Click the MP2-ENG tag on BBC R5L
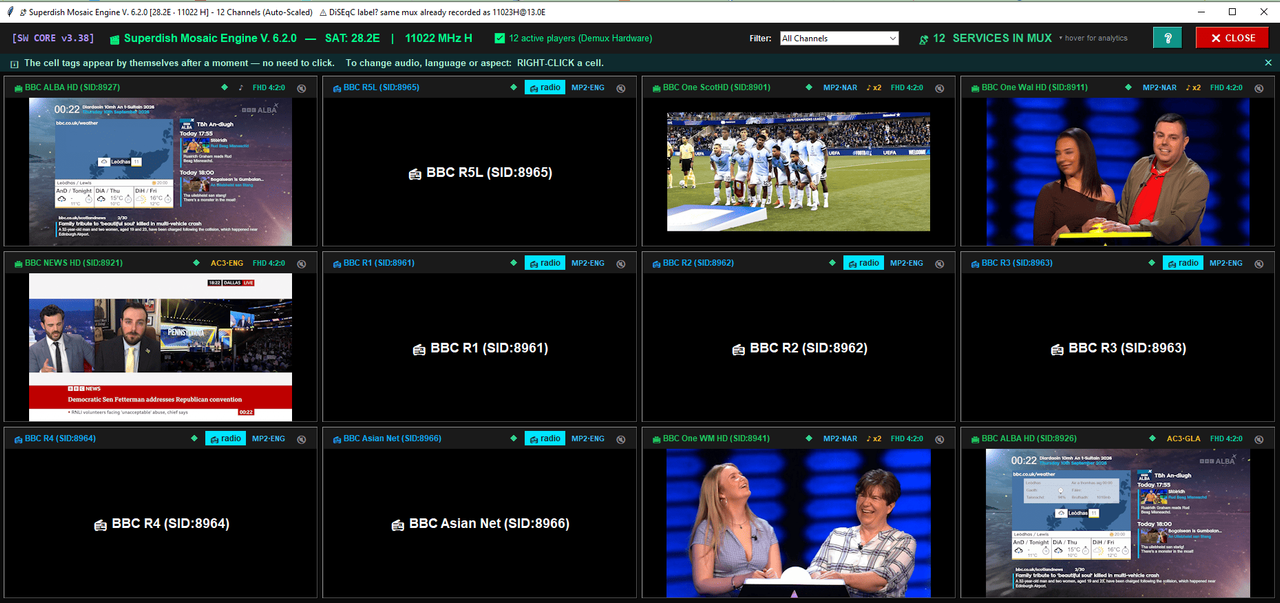This screenshot has height=603, width=1280. 588,88
